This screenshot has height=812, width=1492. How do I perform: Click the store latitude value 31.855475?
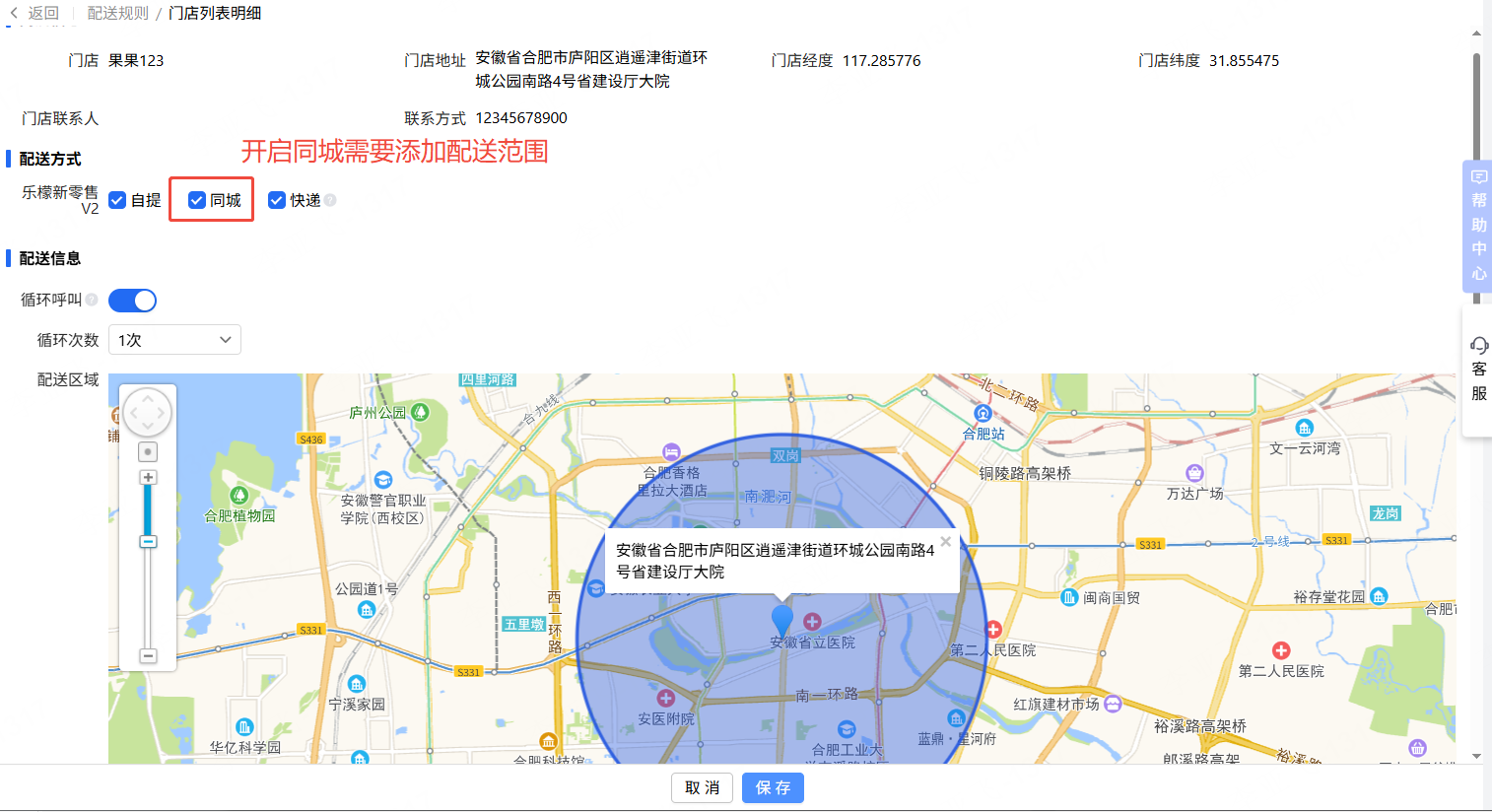tap(1244, 60)
